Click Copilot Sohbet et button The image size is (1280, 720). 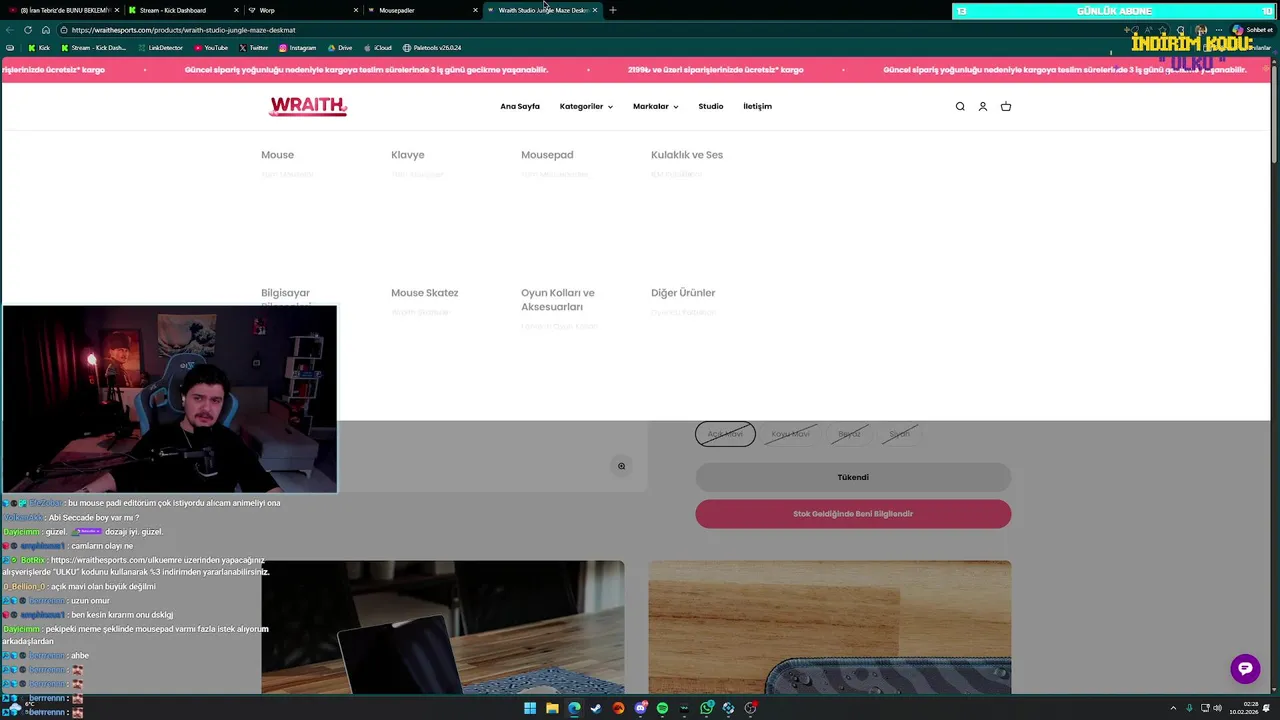tap(1252, 30)
